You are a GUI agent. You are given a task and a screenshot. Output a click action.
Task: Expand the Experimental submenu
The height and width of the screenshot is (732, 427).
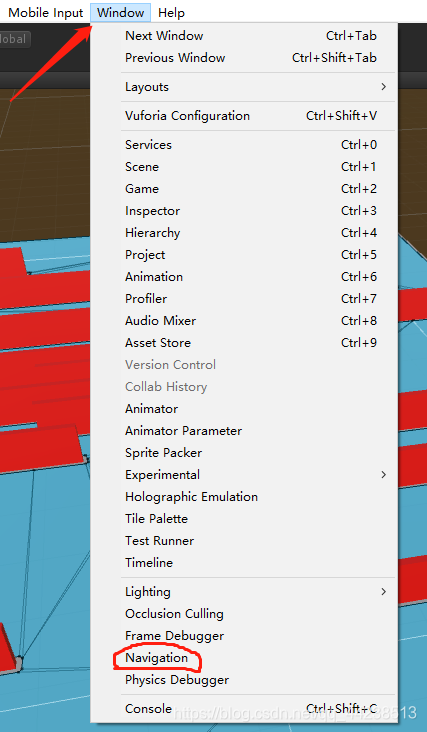(244, 475)
